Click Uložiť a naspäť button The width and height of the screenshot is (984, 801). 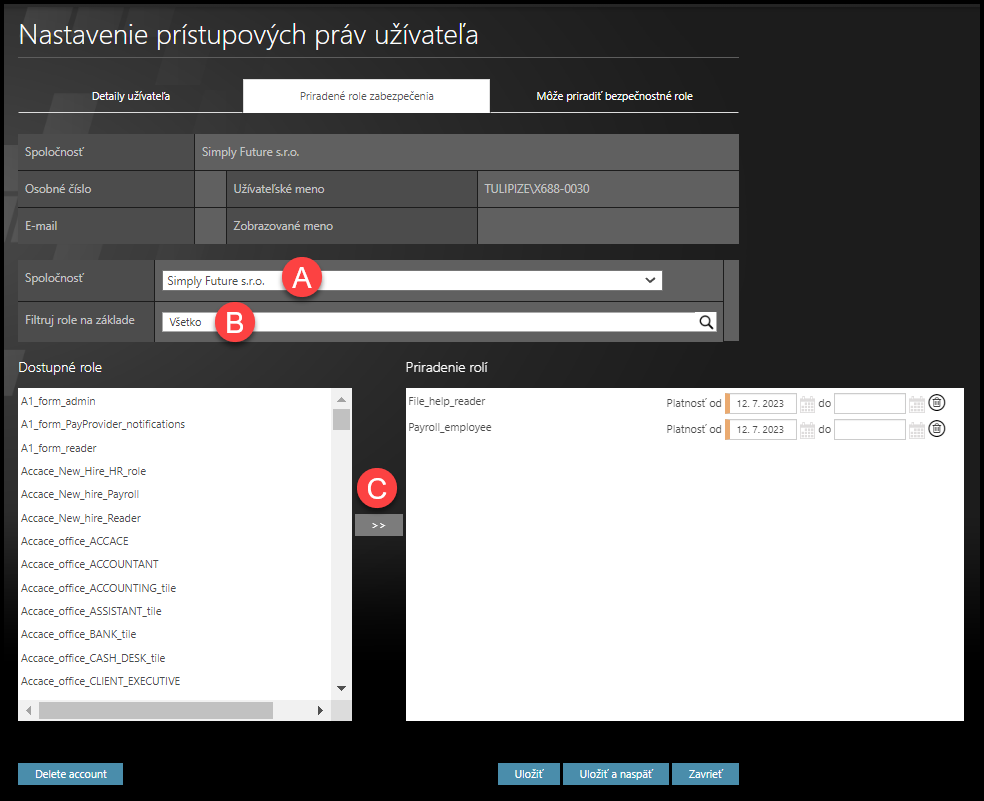coord(615,774)
